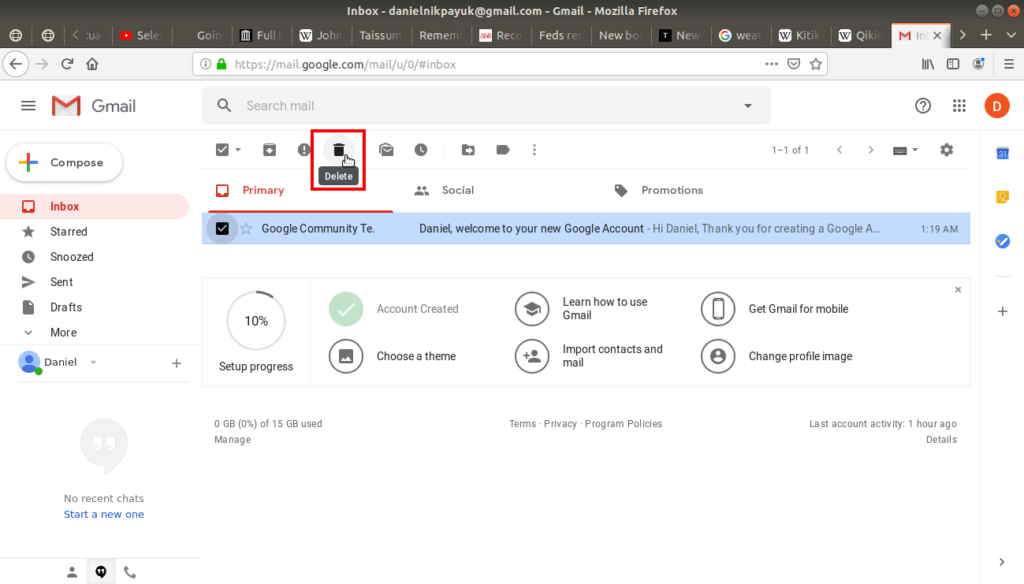Viewport: 1024px width, 584px height.
Task: Open Gmail main menu hamburger icon
Action: point(28,106)
